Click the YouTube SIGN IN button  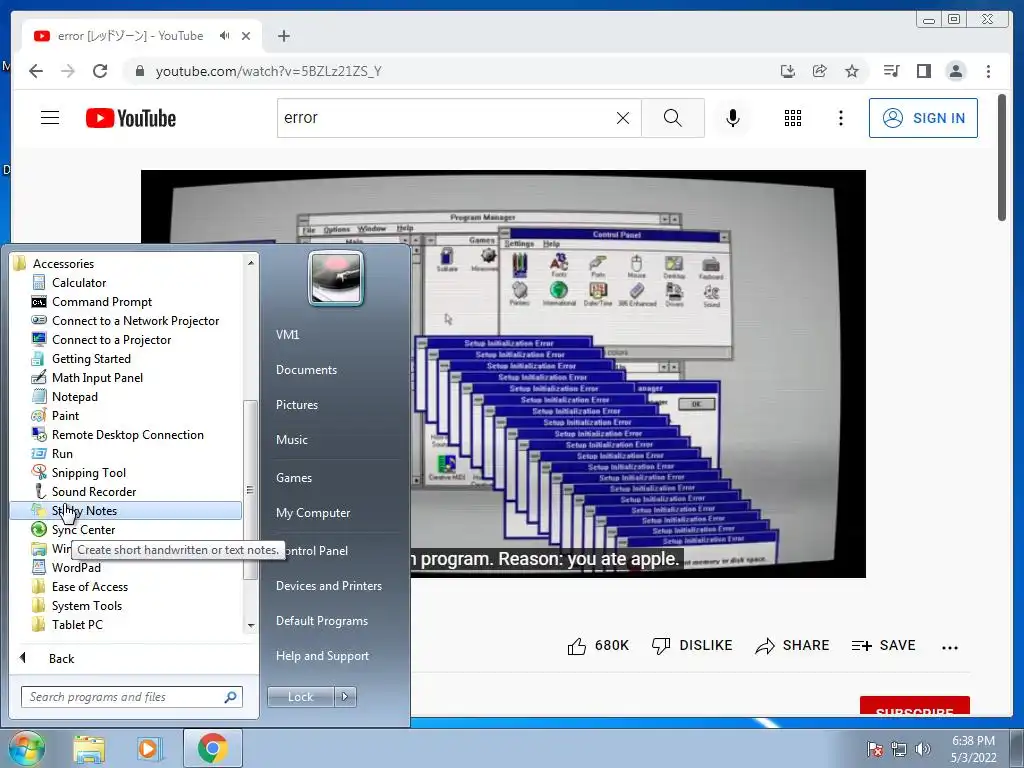(923, 118)
